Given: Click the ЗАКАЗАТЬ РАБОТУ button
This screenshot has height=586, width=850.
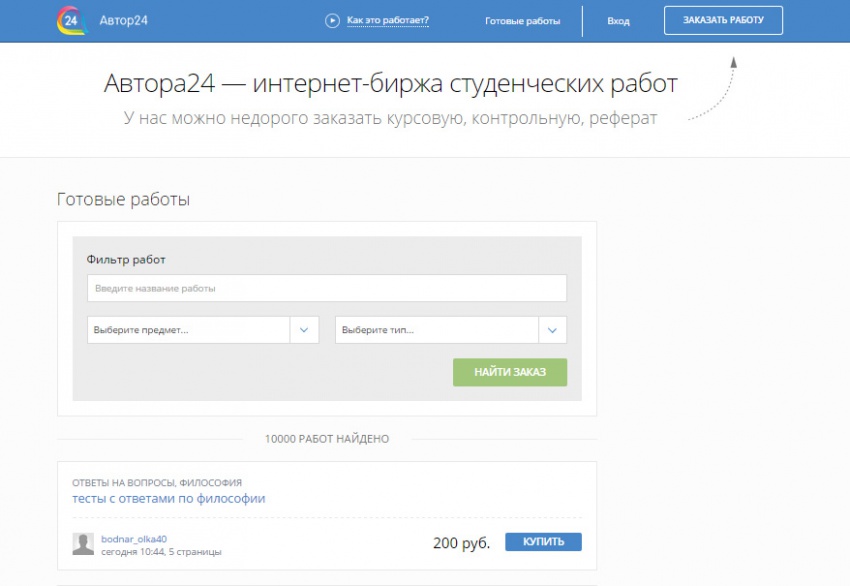Looking at the screenshot, I should 723,20.
